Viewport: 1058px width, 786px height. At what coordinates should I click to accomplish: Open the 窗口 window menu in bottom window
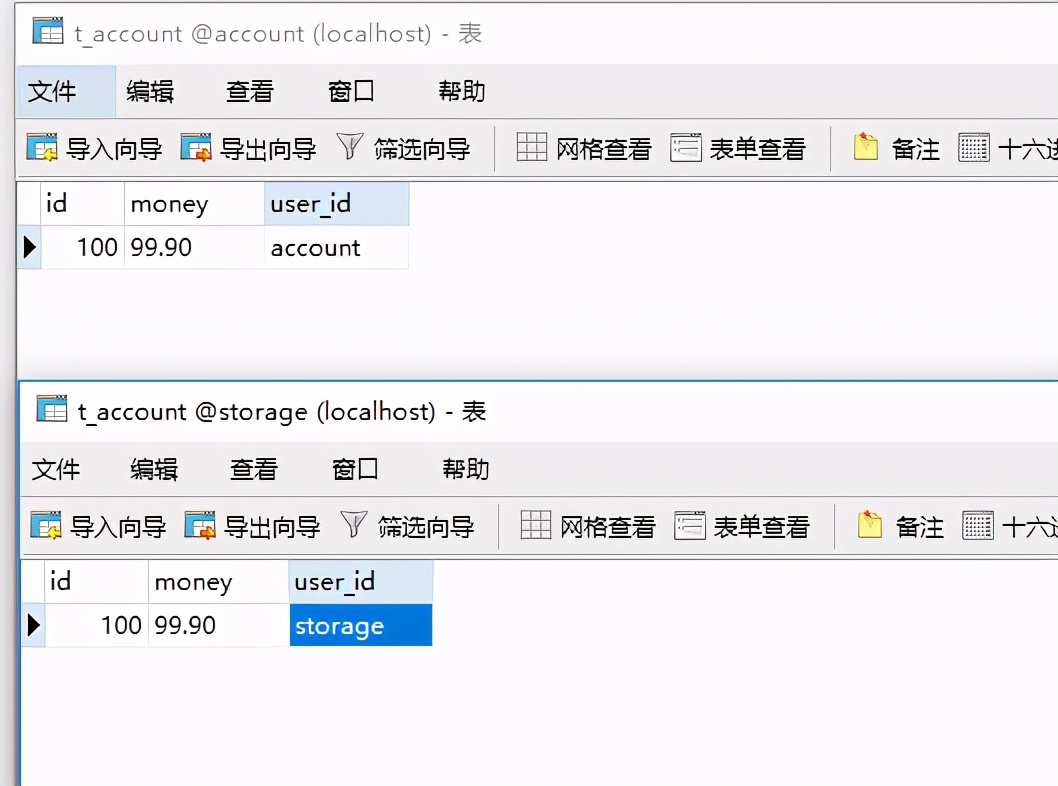[354, 469]
